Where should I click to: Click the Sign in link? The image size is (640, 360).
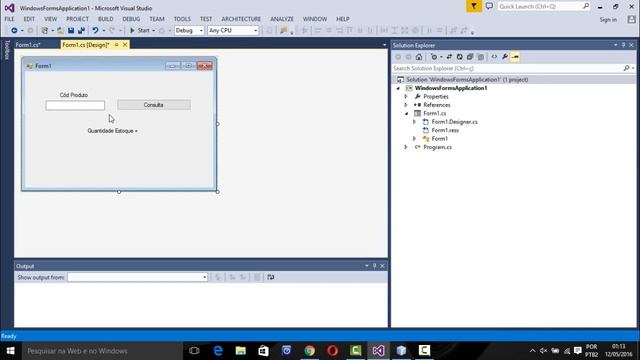point(608,20)
